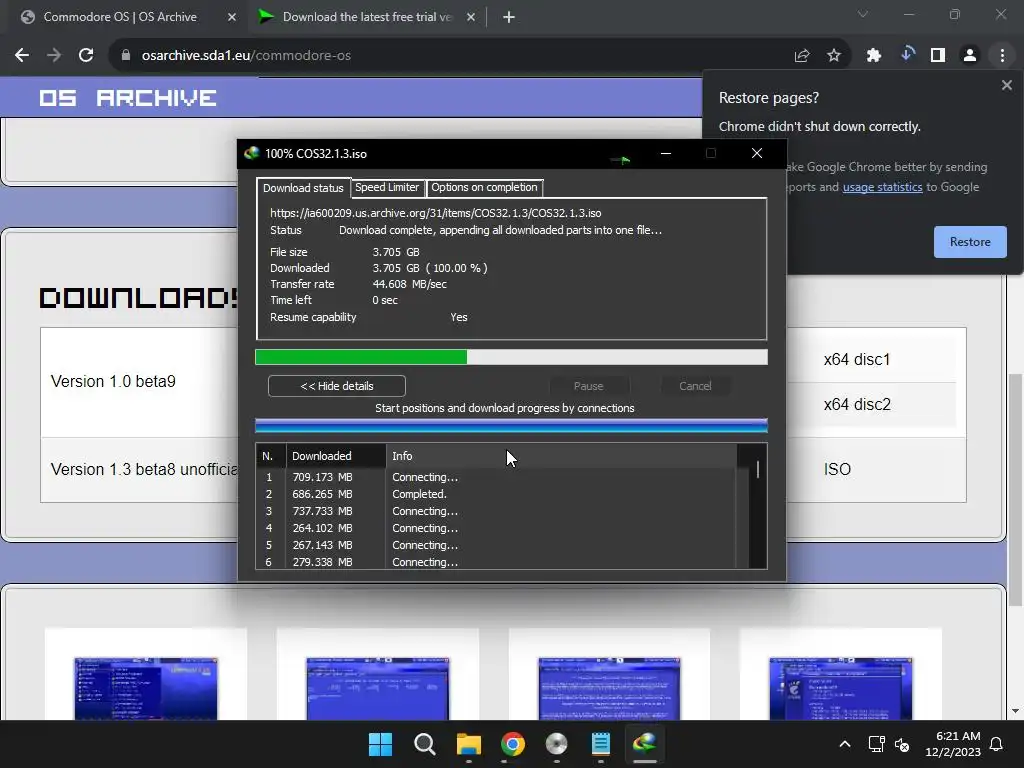Click the Internet Download Manager taskbar icon

[x=645, y=744]
